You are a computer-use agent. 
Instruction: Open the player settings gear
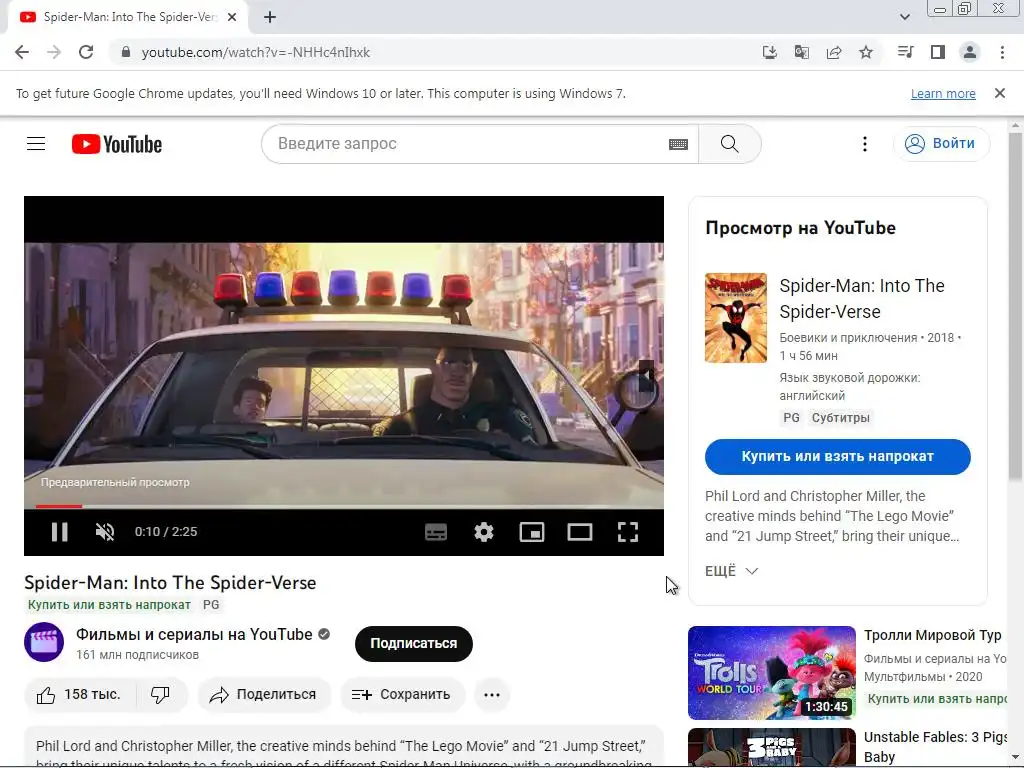click(484, 532)
